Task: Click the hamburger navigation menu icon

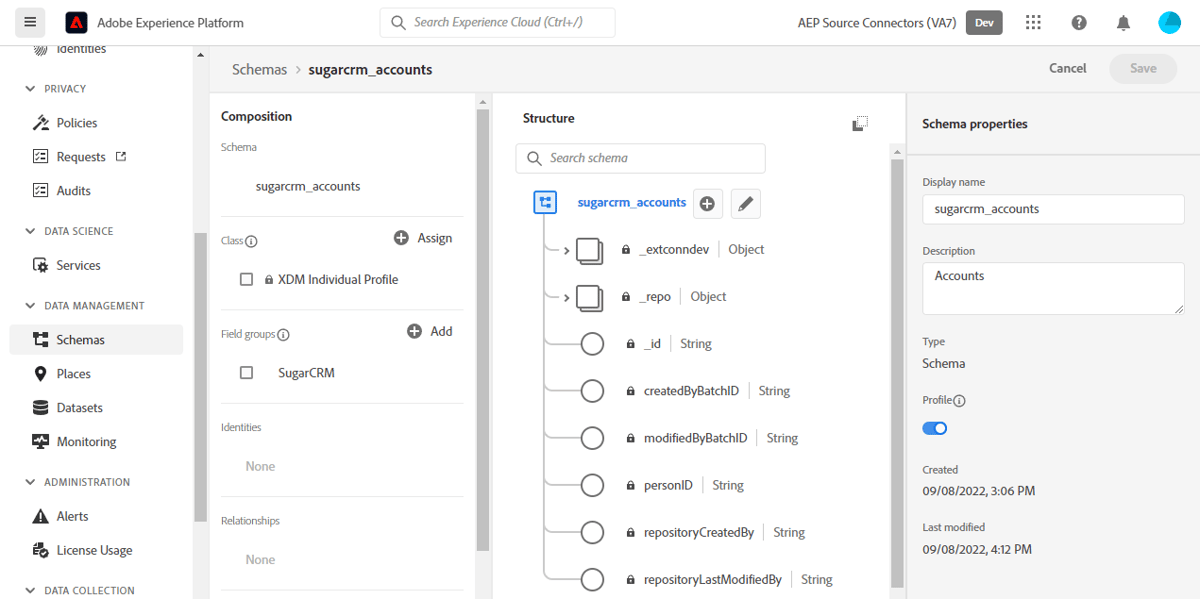Action: tap(29, 22)
